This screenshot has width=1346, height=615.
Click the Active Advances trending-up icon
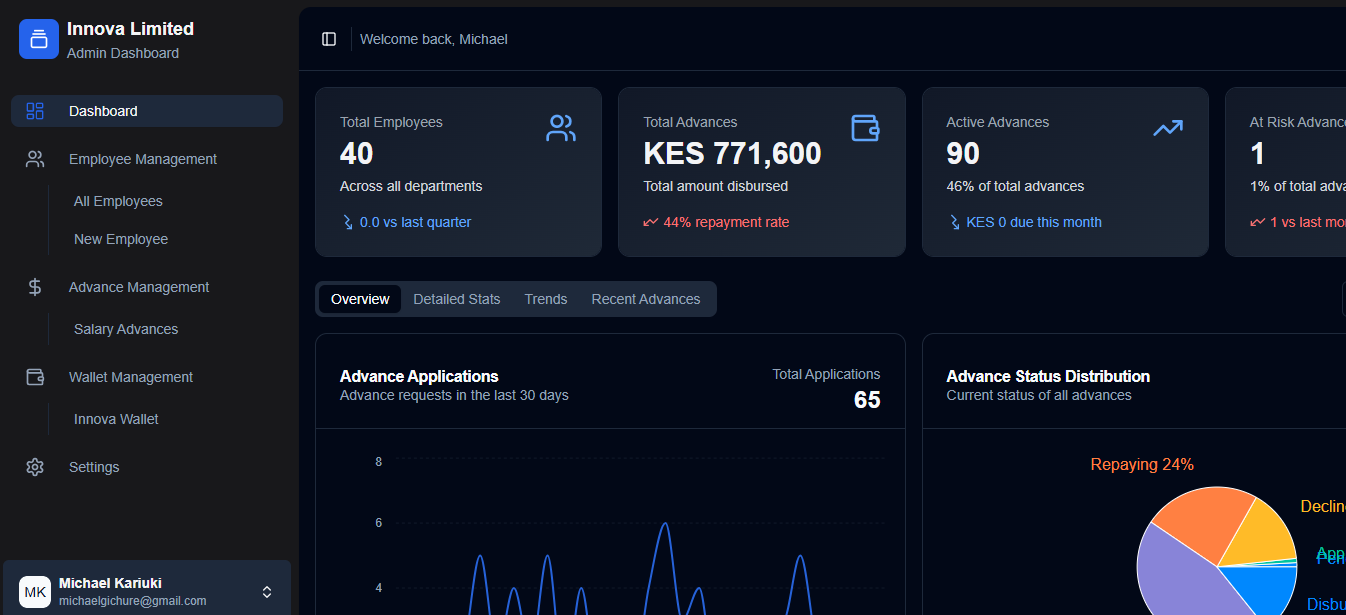pyautogui.click(x=1168, y=128)
